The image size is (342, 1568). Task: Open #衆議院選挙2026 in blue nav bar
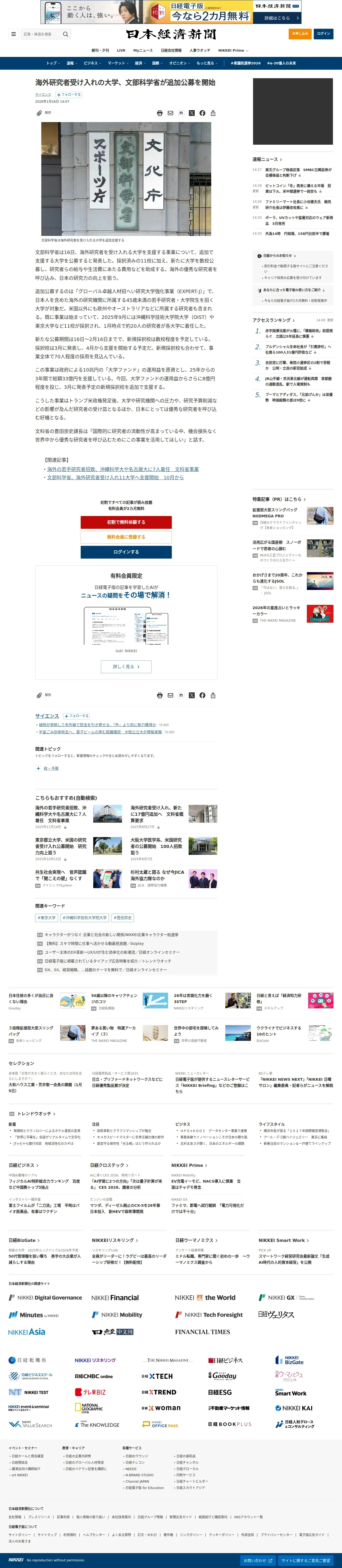click(x=245, y=63)
